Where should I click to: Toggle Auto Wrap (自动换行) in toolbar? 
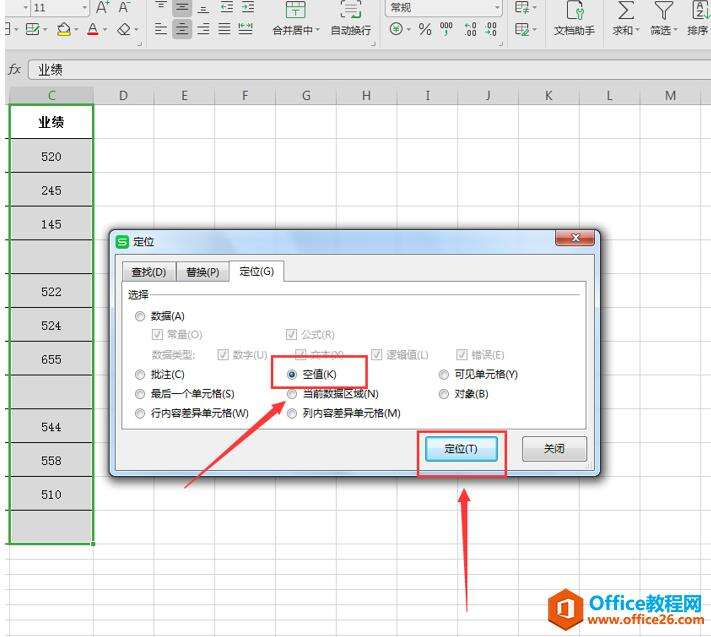350,10
